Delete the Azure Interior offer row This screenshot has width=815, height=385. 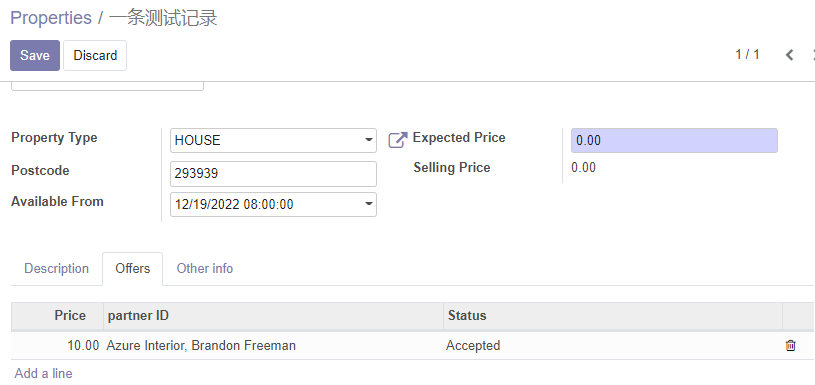coord(790,346)
